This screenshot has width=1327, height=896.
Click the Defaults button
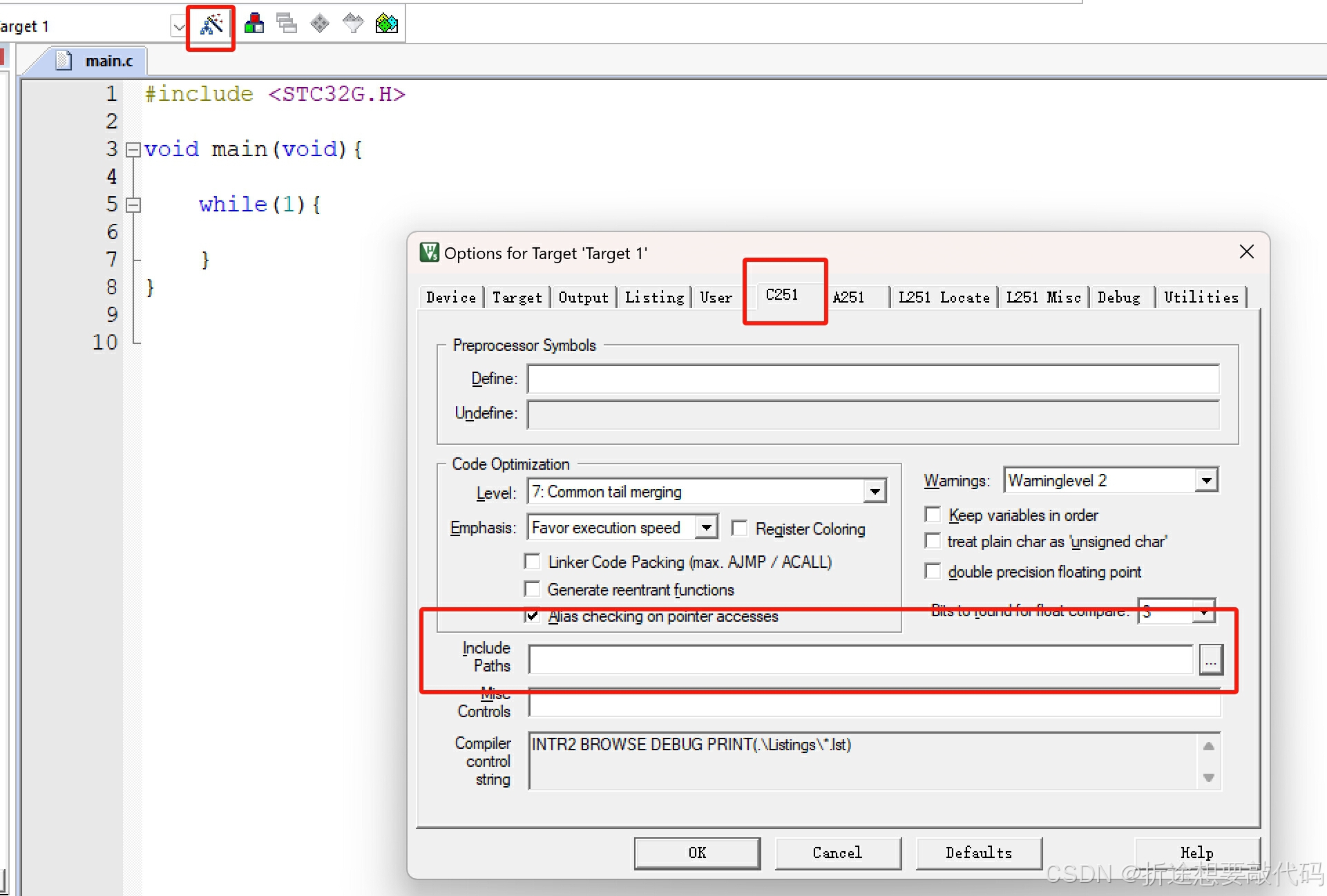click(978, 852)
